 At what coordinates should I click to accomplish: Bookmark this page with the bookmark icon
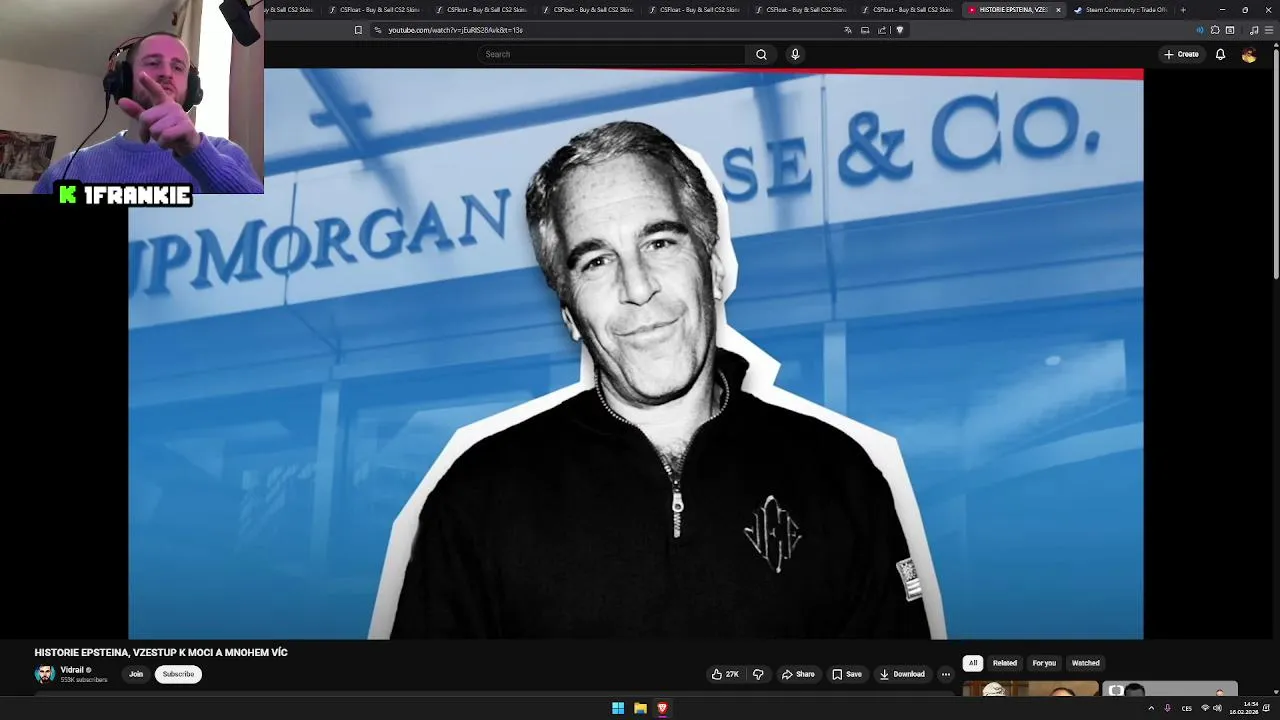tap(358, 30)
